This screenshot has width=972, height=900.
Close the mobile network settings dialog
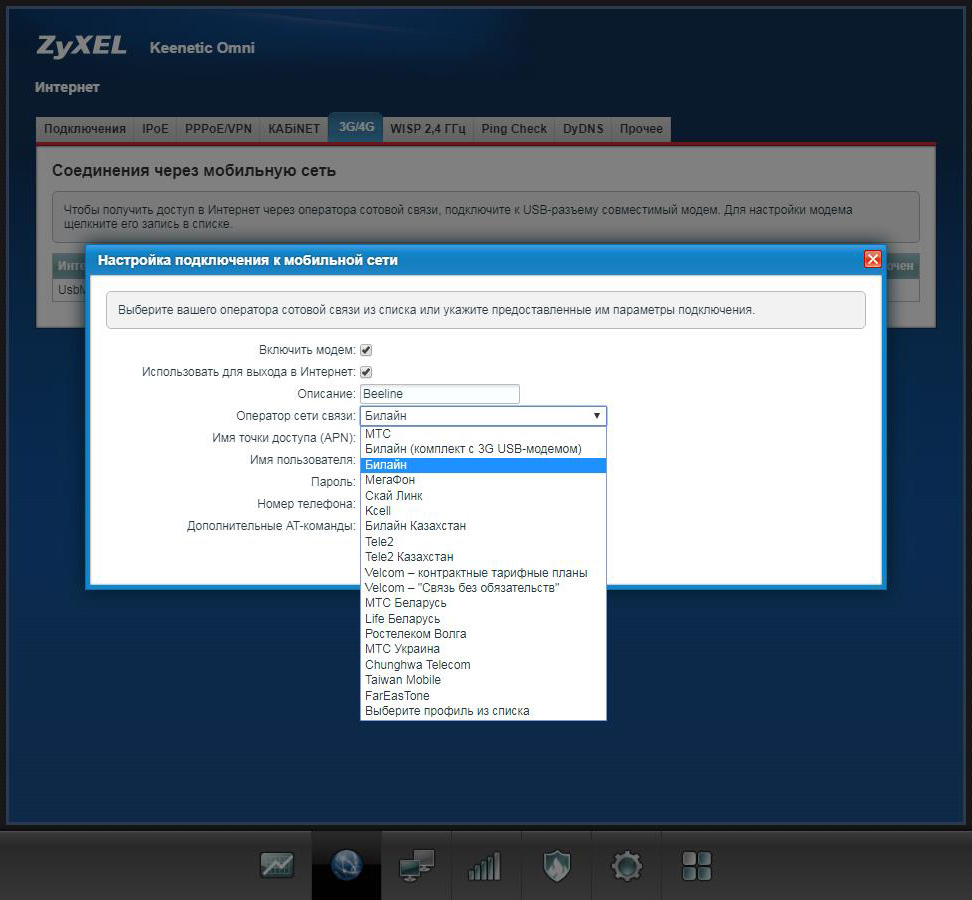(872, 259)
